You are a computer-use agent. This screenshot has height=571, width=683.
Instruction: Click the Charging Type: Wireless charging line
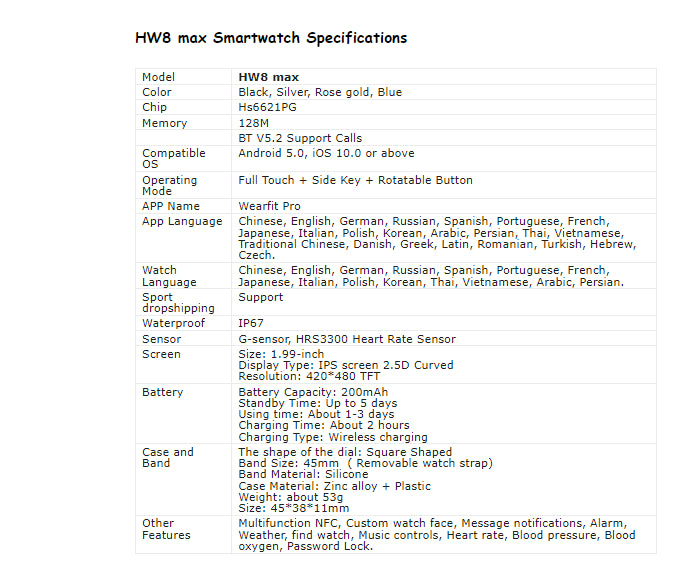click(332, 437)
